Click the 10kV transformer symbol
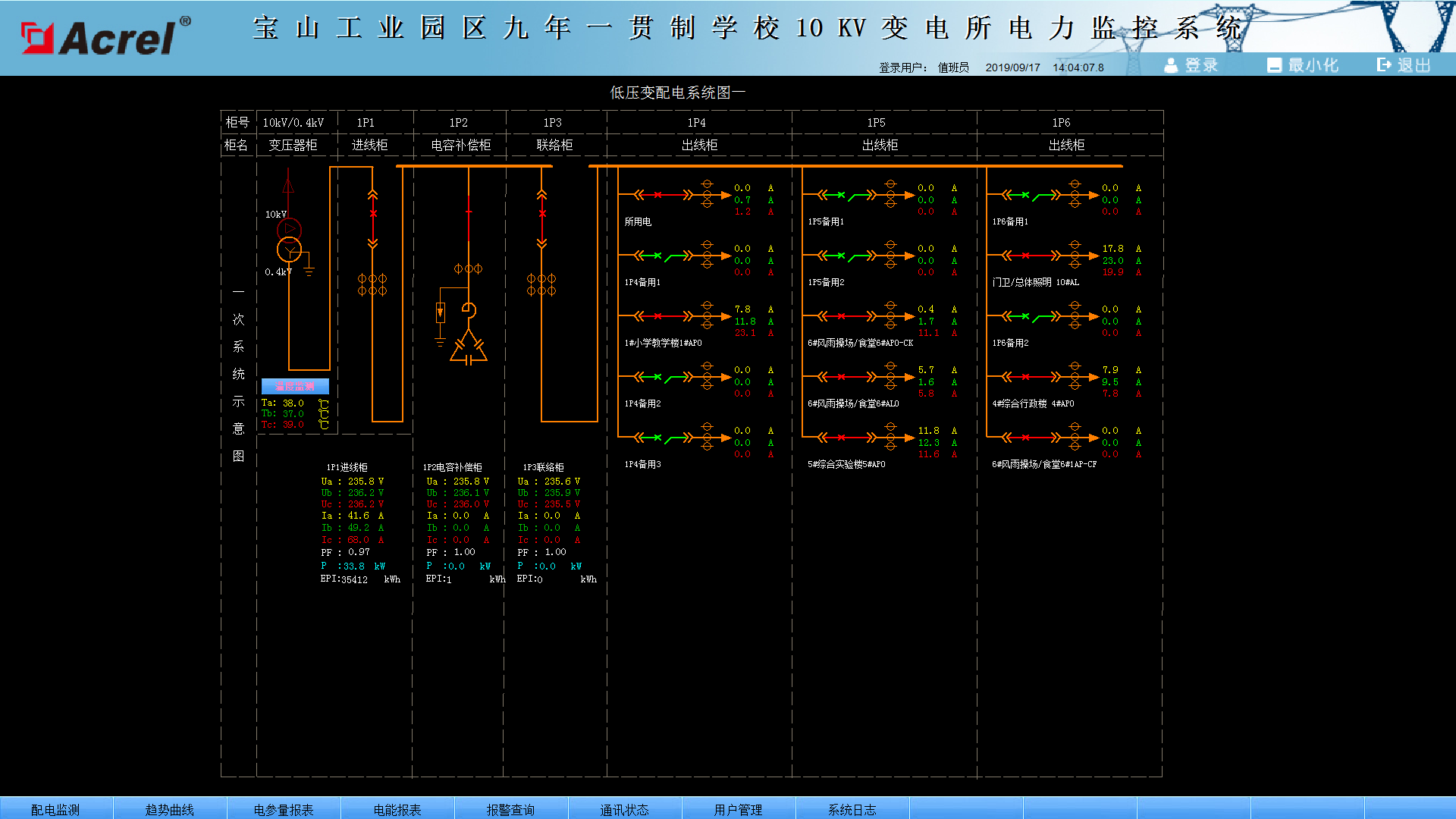 point(289,240)
